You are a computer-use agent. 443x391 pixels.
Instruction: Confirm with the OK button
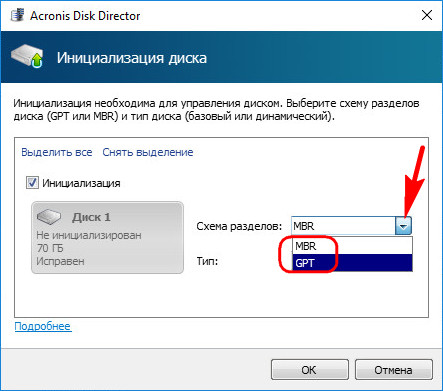click(x=310, y=370)
